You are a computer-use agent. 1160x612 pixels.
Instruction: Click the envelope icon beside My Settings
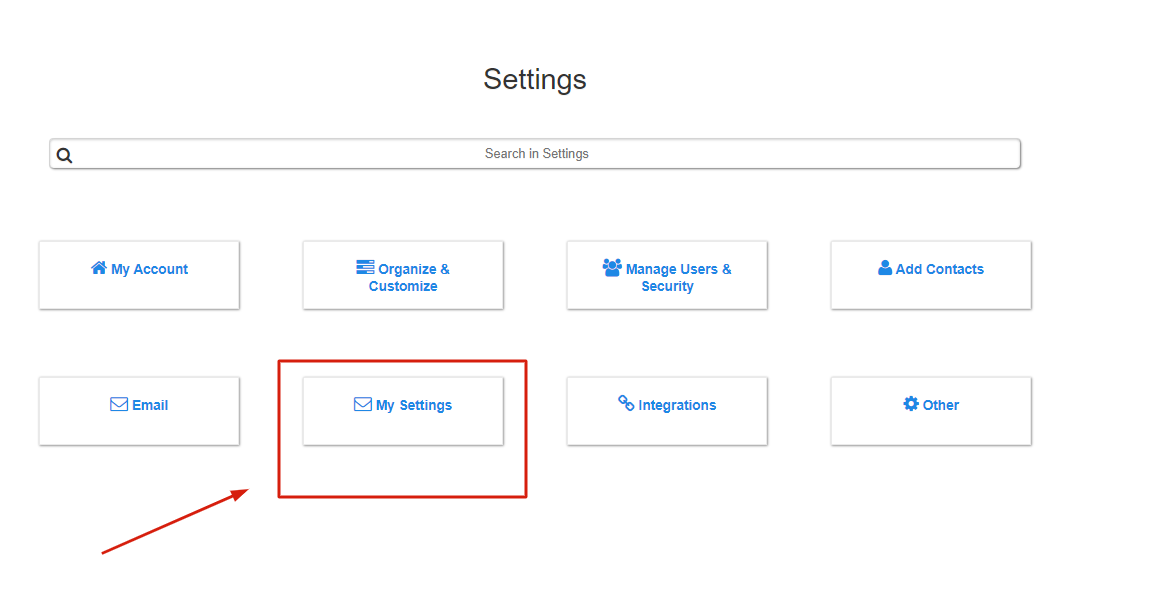[x=363, y=405]
